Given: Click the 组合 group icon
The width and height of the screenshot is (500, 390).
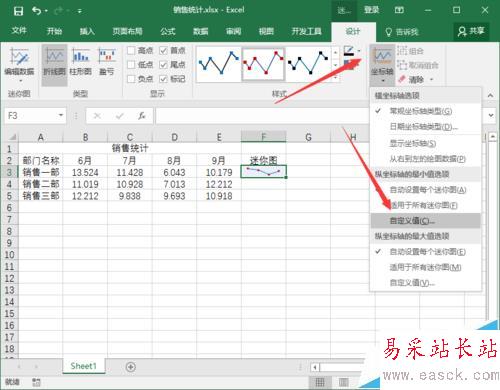Looking at the screenshot, I should pyautogui.click(x=402, y=51).
